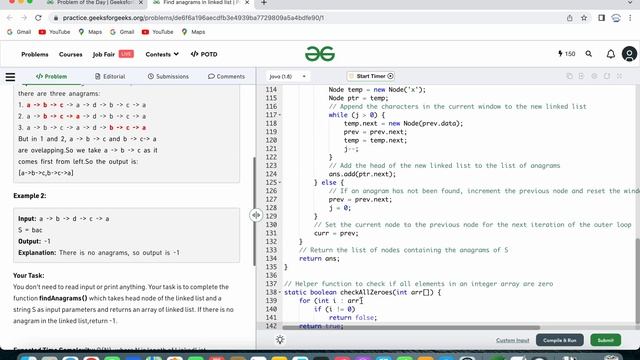Open the editor settings gear icon
Screen dimensions: 640x360
[x=594, y=76]
